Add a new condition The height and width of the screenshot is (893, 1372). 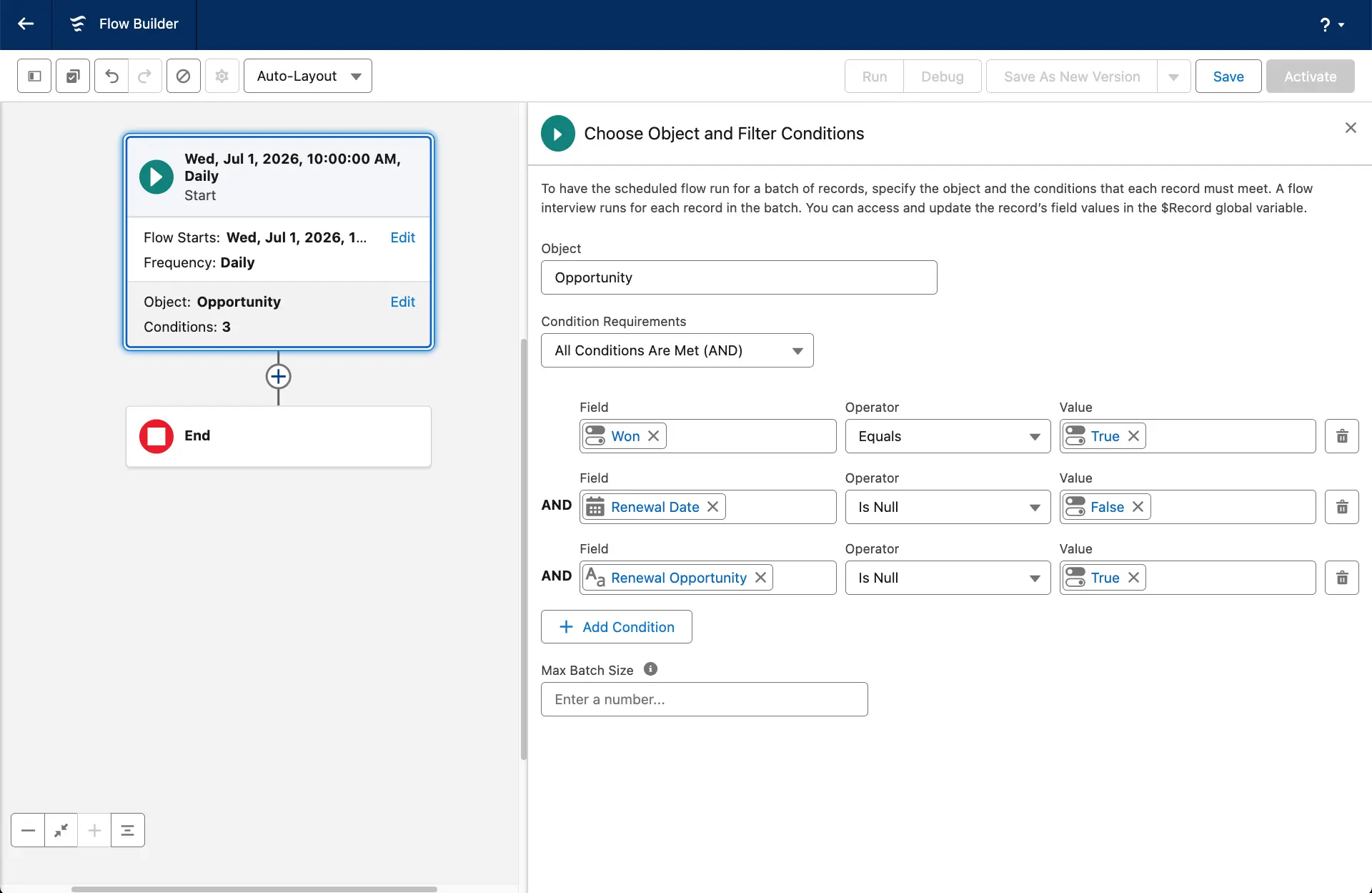616,627
